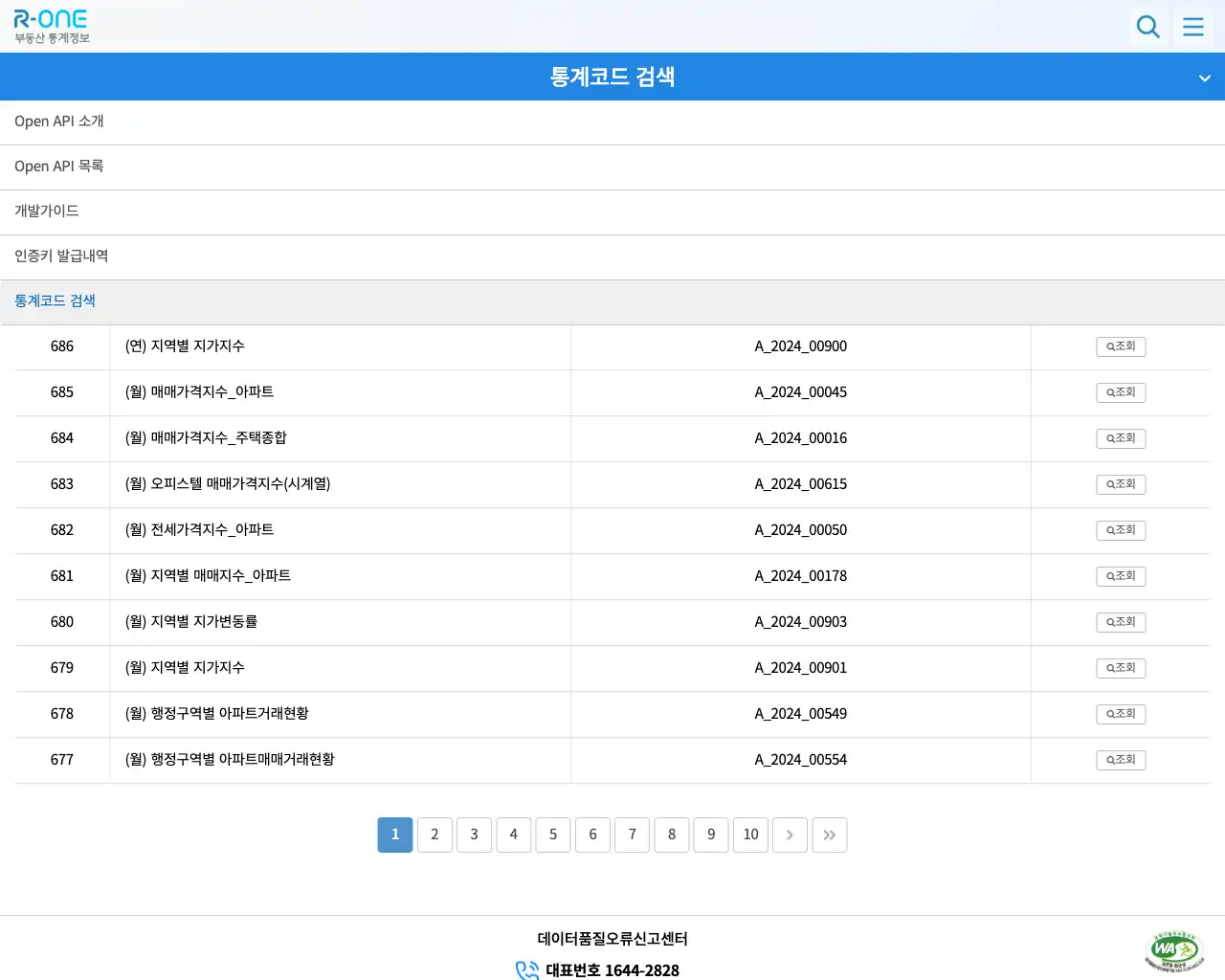Click code A_2024_00016

[x=801, y=438]
